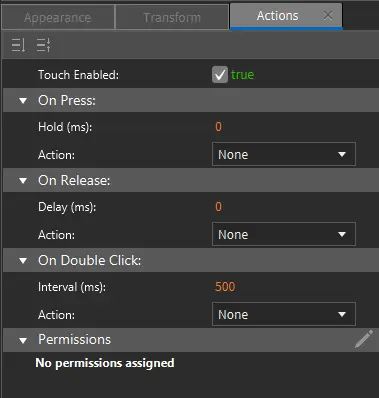Click the 'Permissions' header text
The image size is (379, 398).
click(74, 340)
